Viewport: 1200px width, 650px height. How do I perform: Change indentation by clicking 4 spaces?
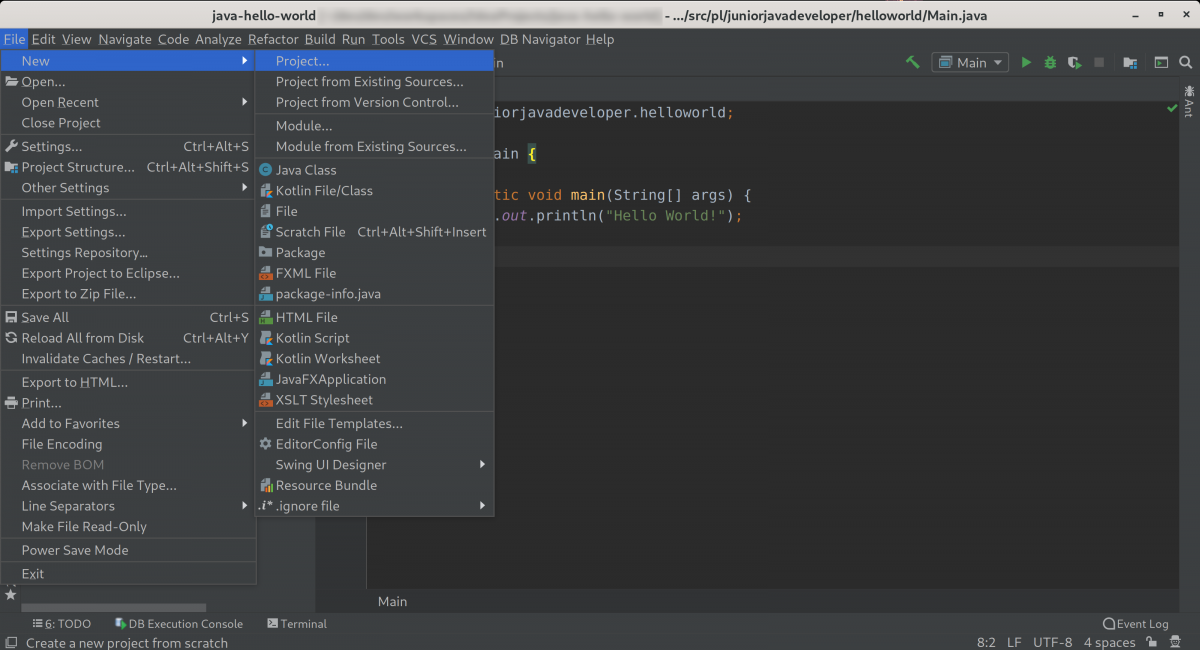tap(1108, 642)
